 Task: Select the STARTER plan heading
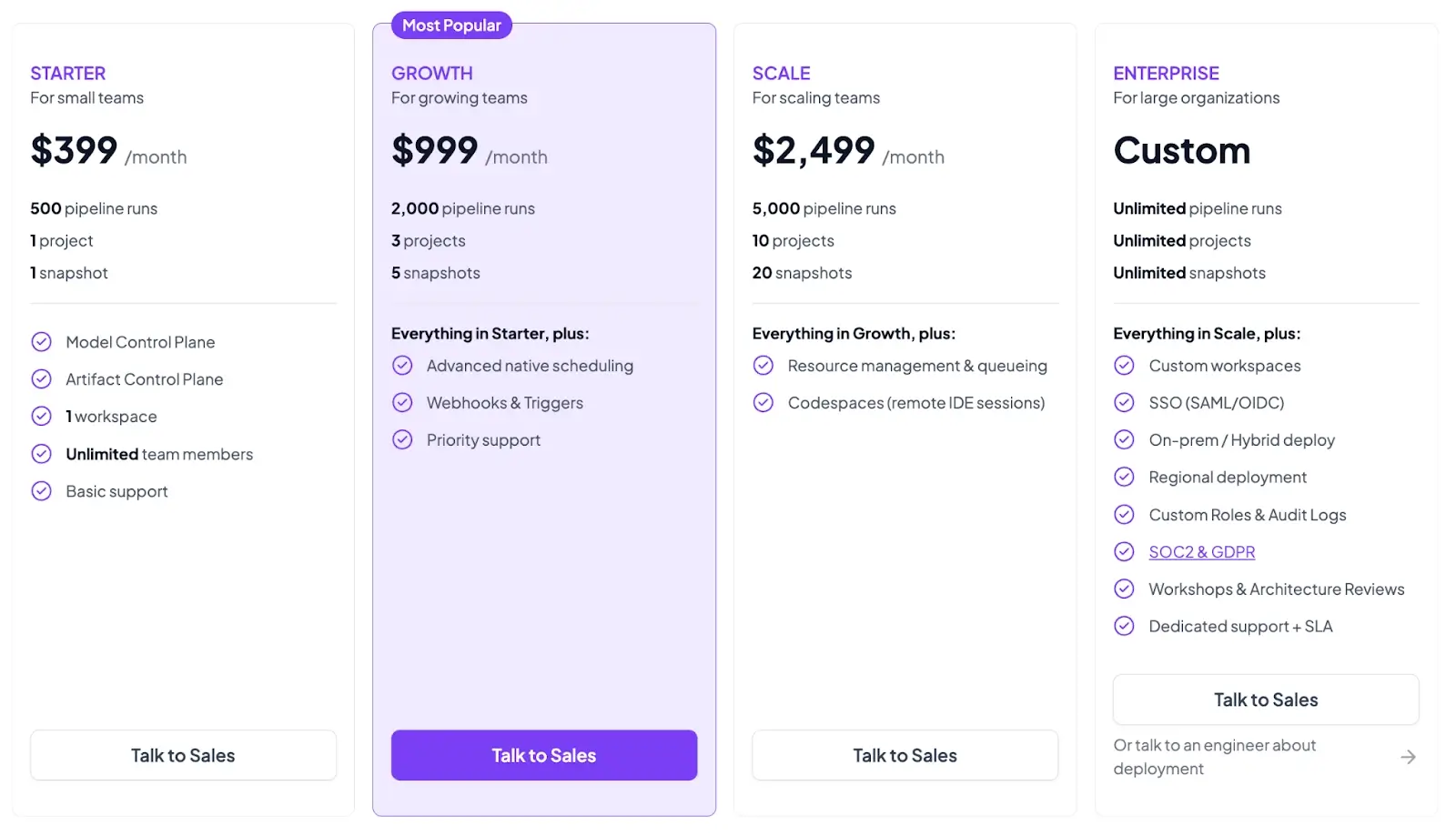tap(68, 74)
